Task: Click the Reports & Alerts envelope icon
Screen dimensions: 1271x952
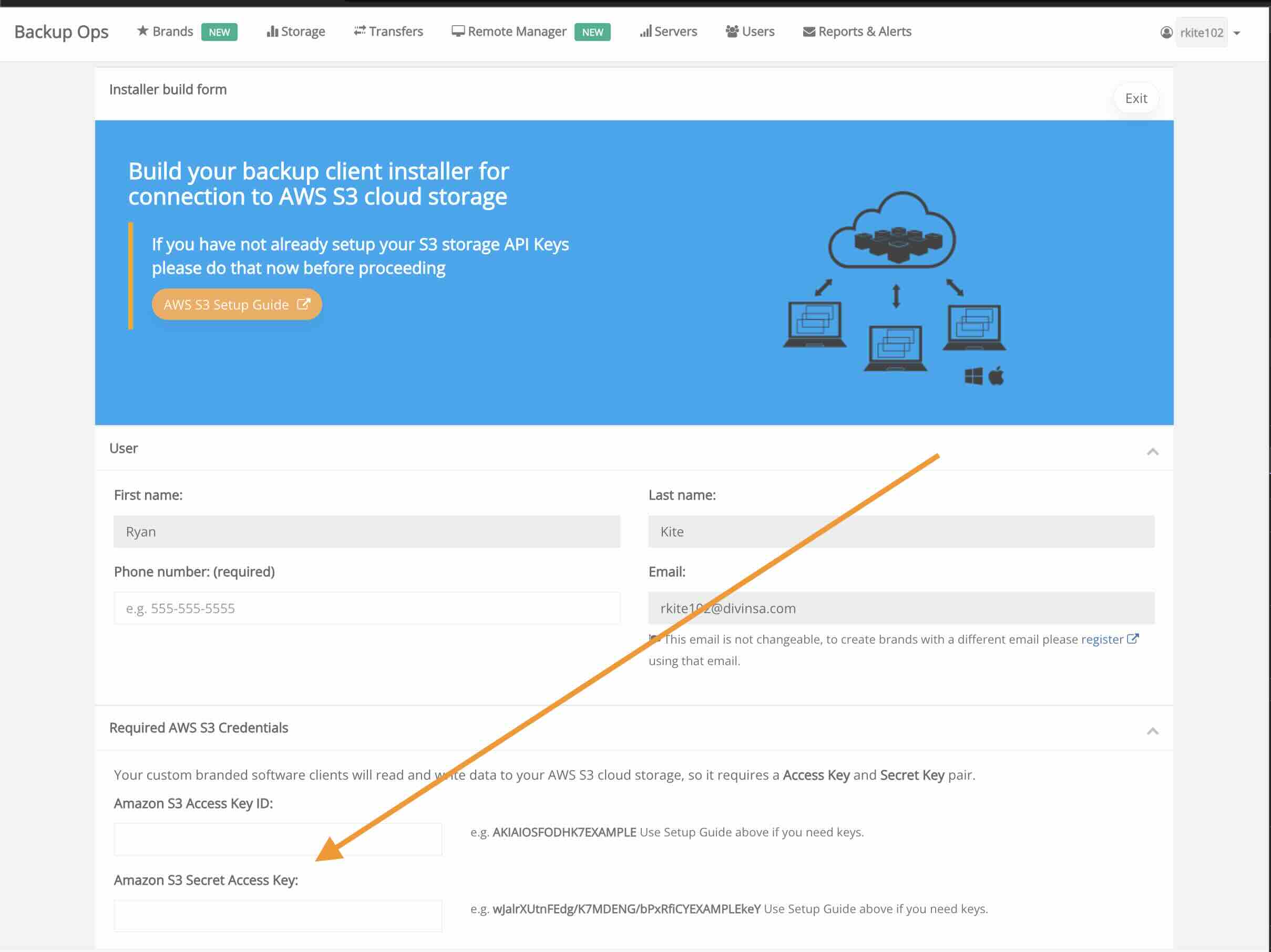Action: 809,32
